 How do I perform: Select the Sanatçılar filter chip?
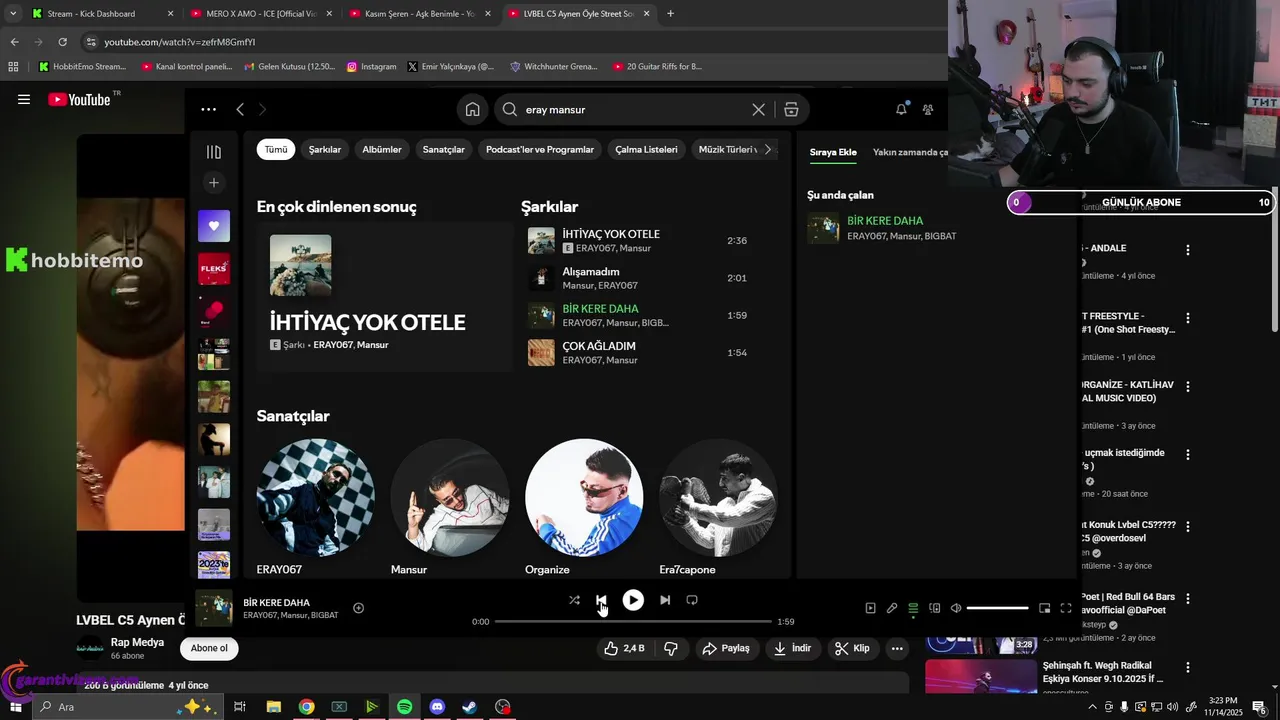click(x=444, y=150)
